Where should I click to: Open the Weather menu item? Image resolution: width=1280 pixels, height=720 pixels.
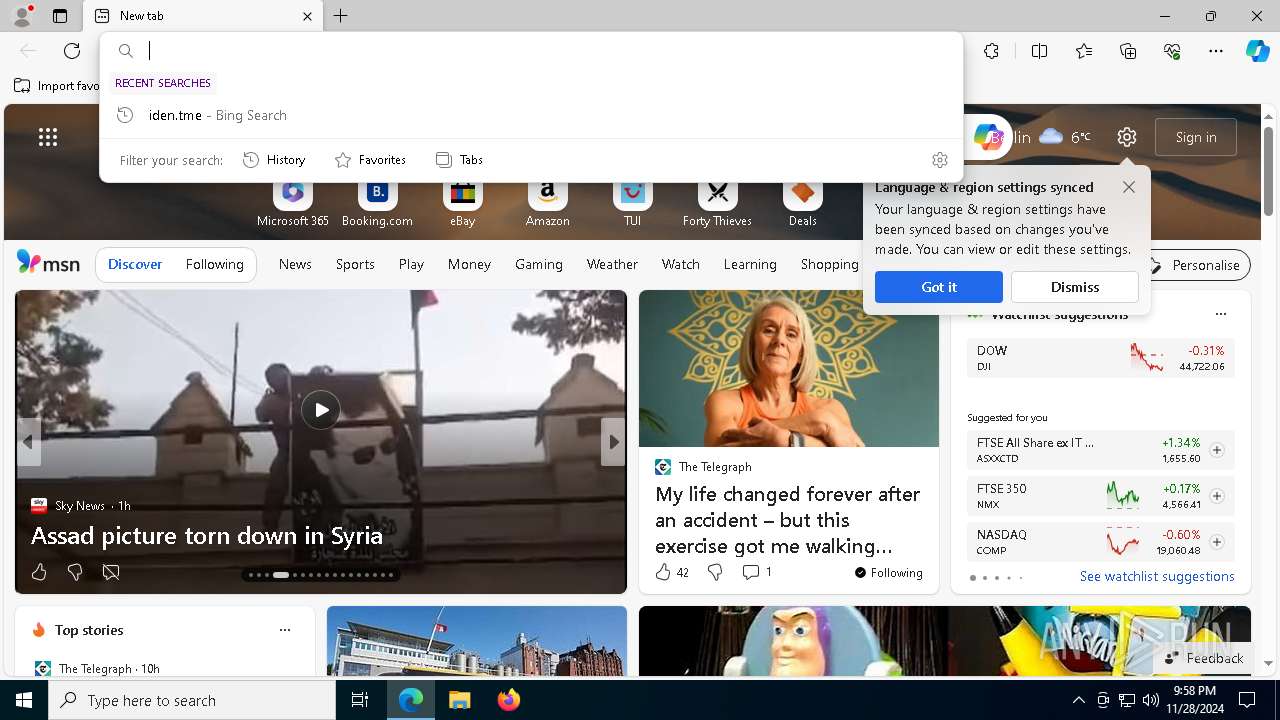[x=612, y=264]
